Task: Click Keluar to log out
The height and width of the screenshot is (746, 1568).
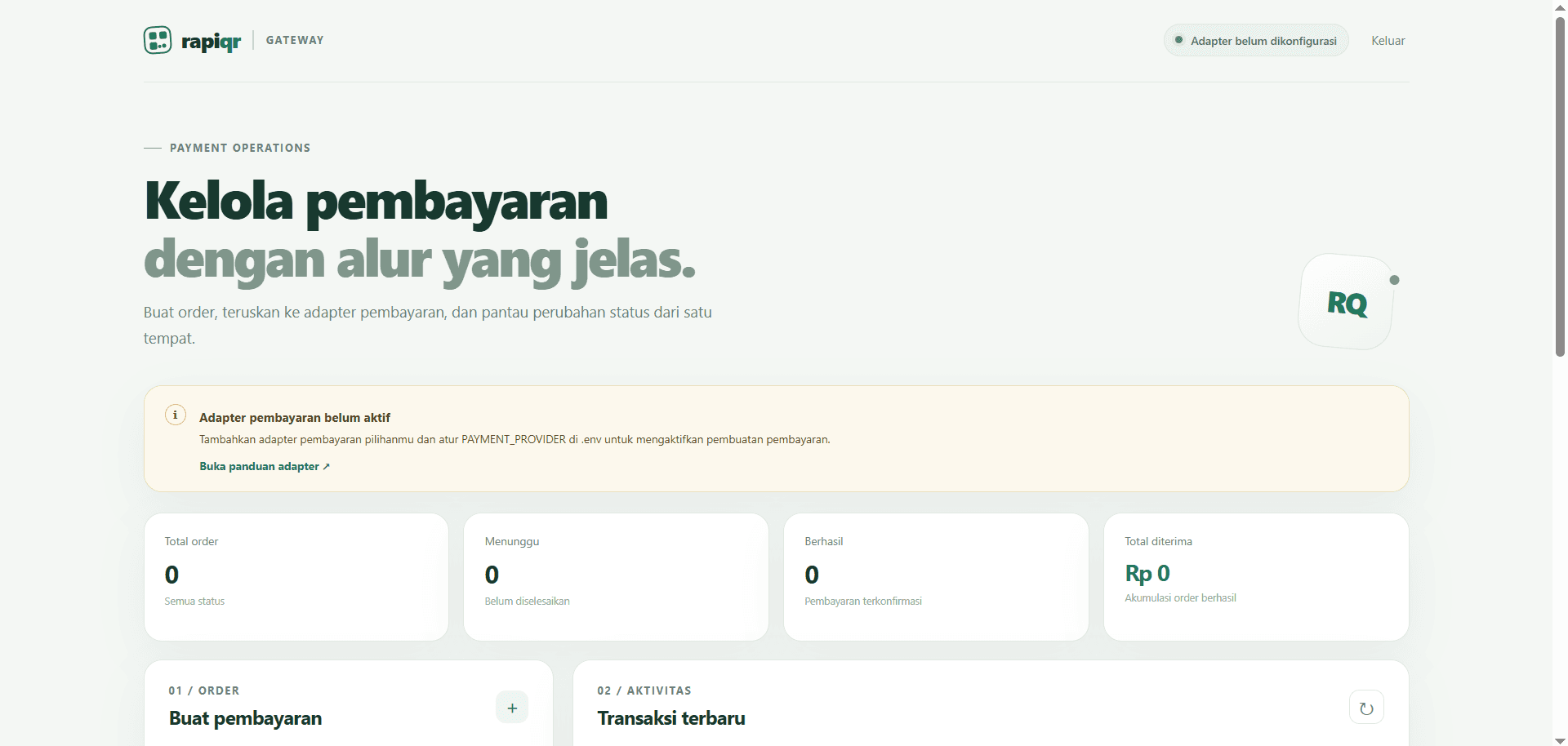Action: coord(1388,41)
